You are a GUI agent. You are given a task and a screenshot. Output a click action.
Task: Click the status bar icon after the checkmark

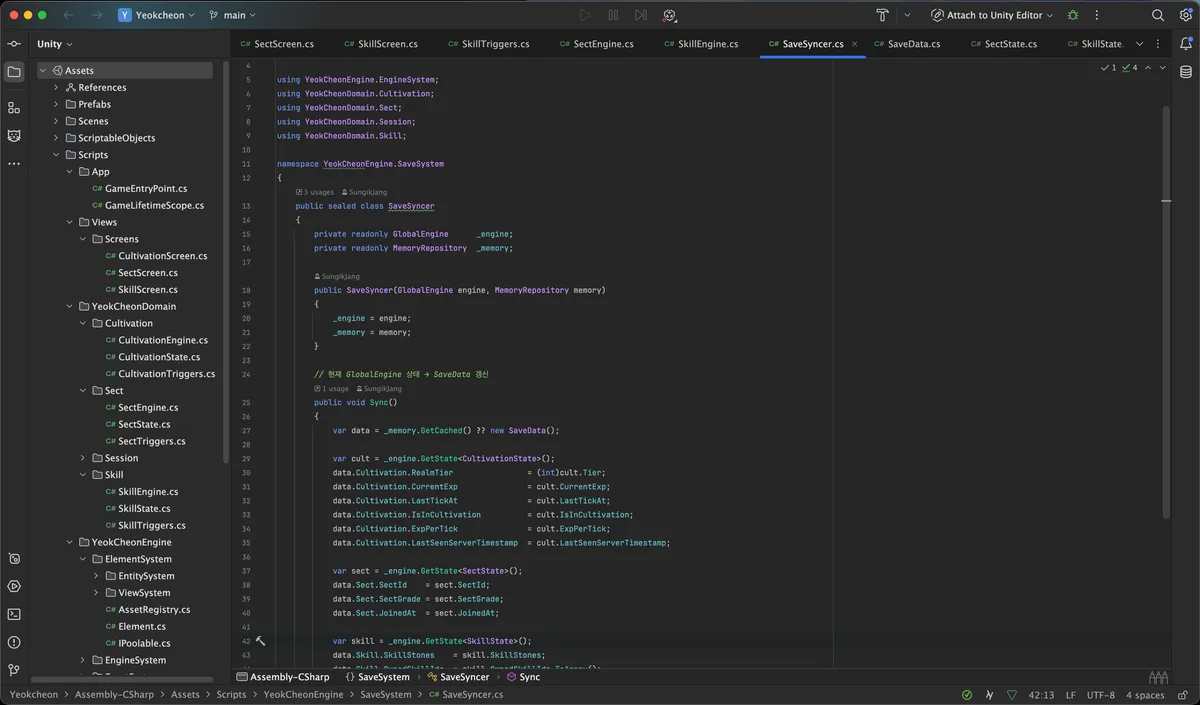990,695
